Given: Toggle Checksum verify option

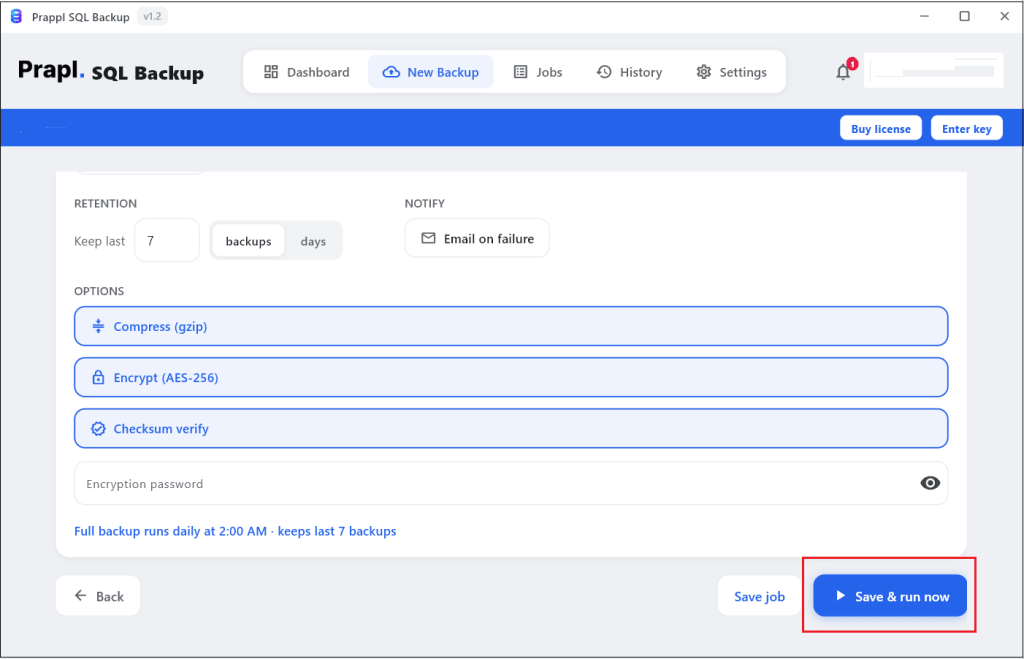Looking at the screenshot, I should pos(511,428).
